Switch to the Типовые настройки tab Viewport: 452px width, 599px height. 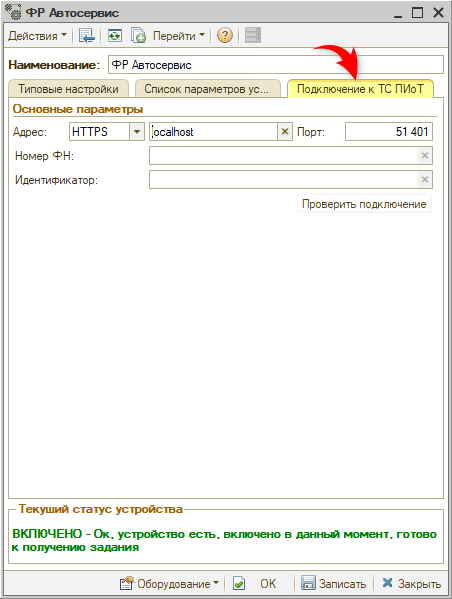[68, 89]
